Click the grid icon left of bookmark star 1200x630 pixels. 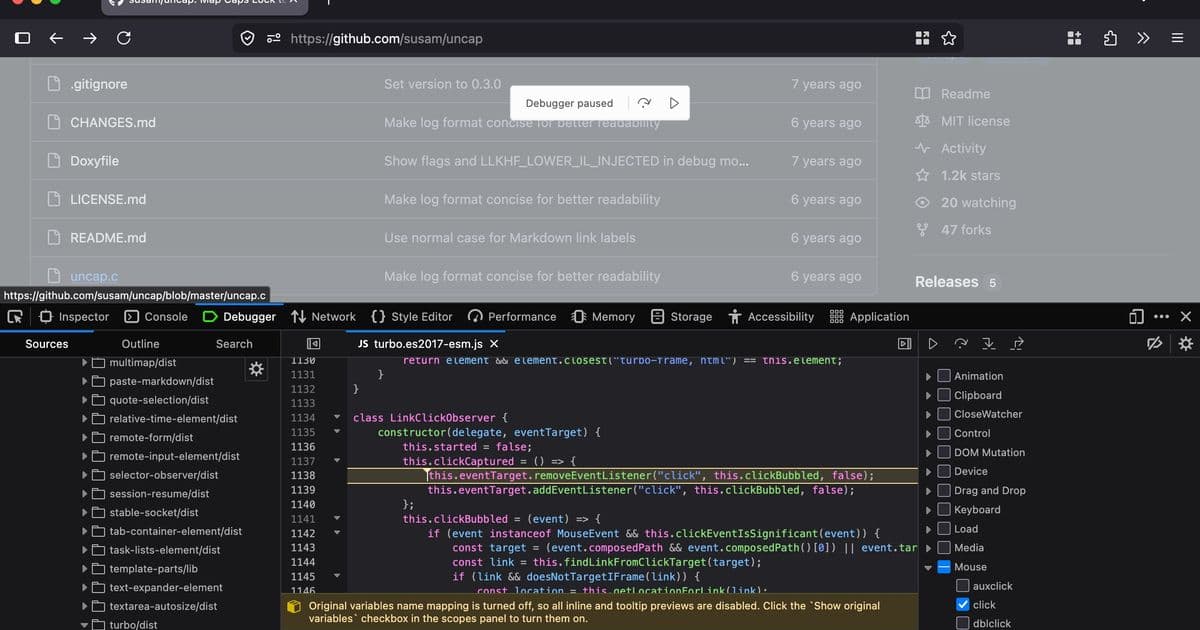[922, 39]
